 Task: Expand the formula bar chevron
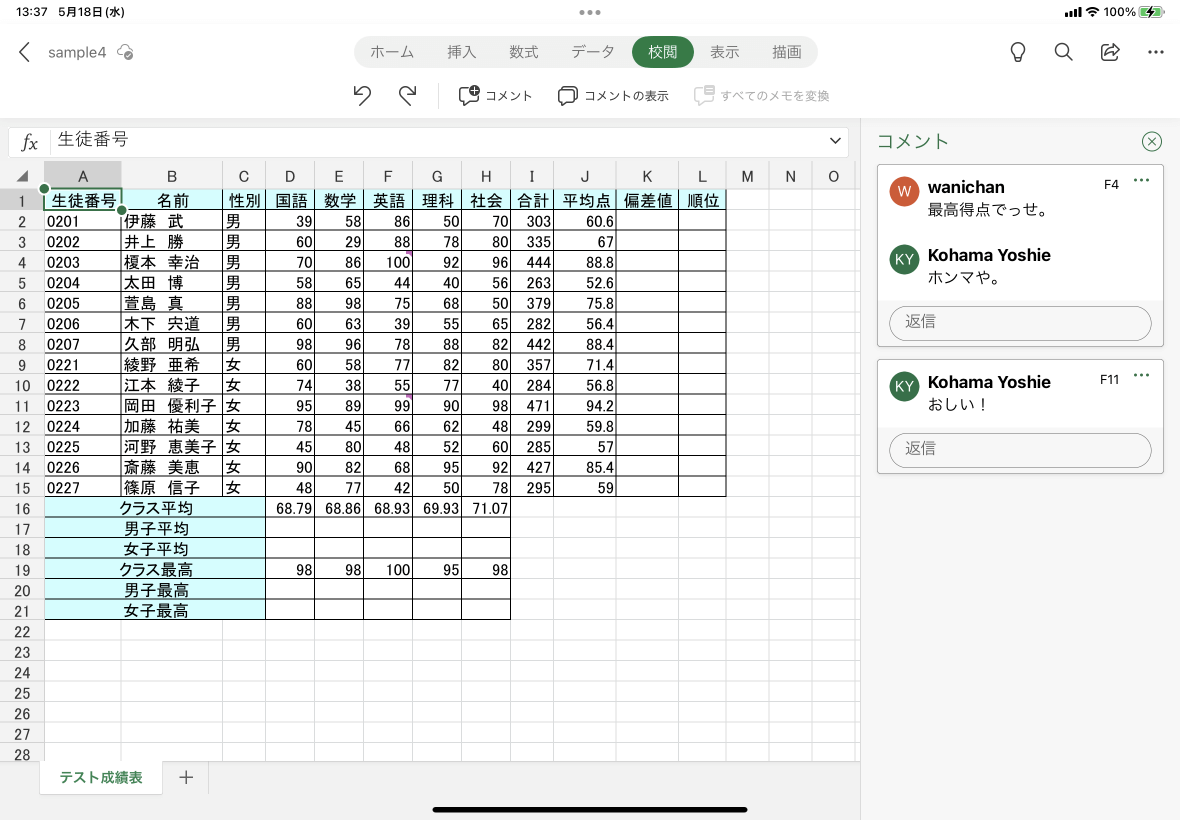[x=835, y=141]
